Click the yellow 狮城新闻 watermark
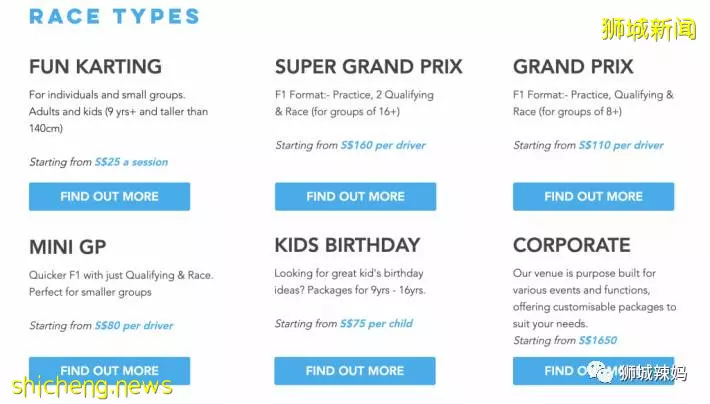710x404 pixels. click(649, 29)
